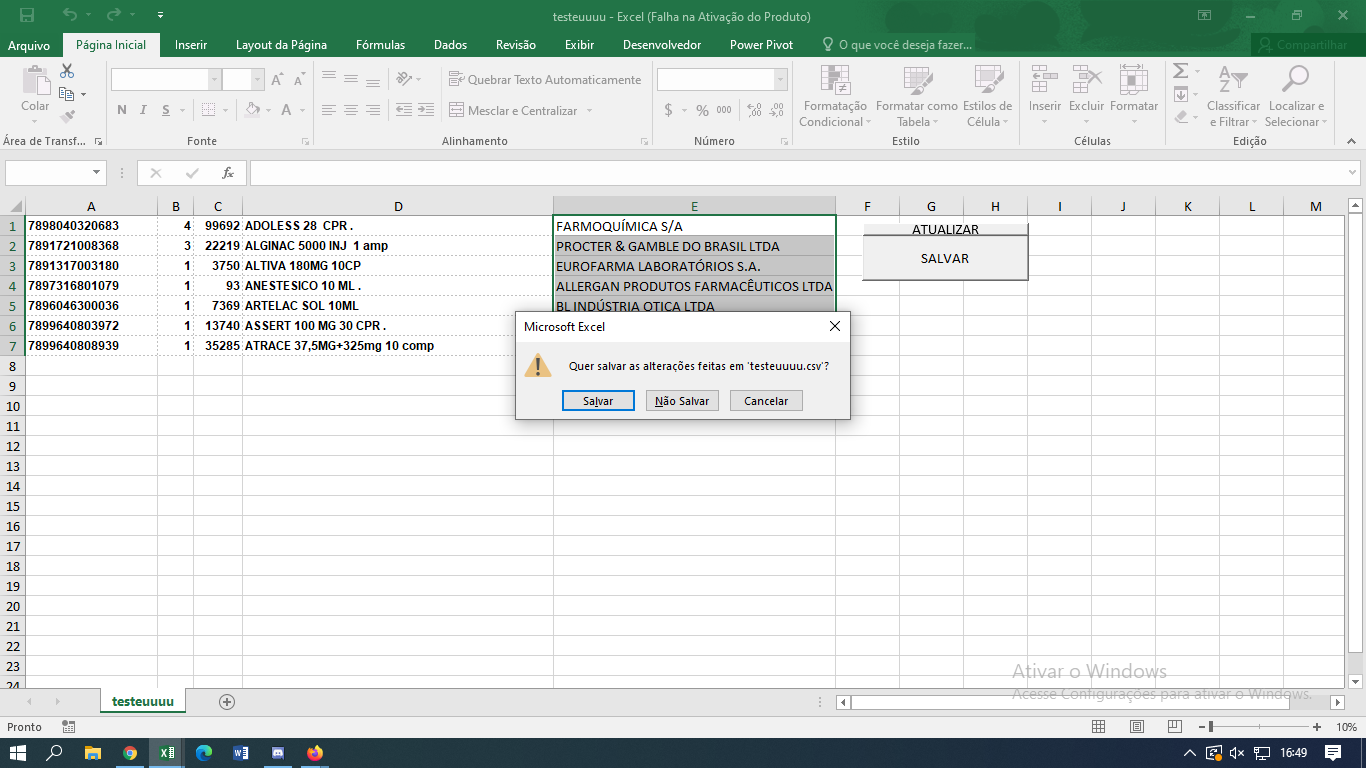Open the font name dropdown
Image resolution: width=1366 pixels, height=768 pixels.
(x=214, y=80)
